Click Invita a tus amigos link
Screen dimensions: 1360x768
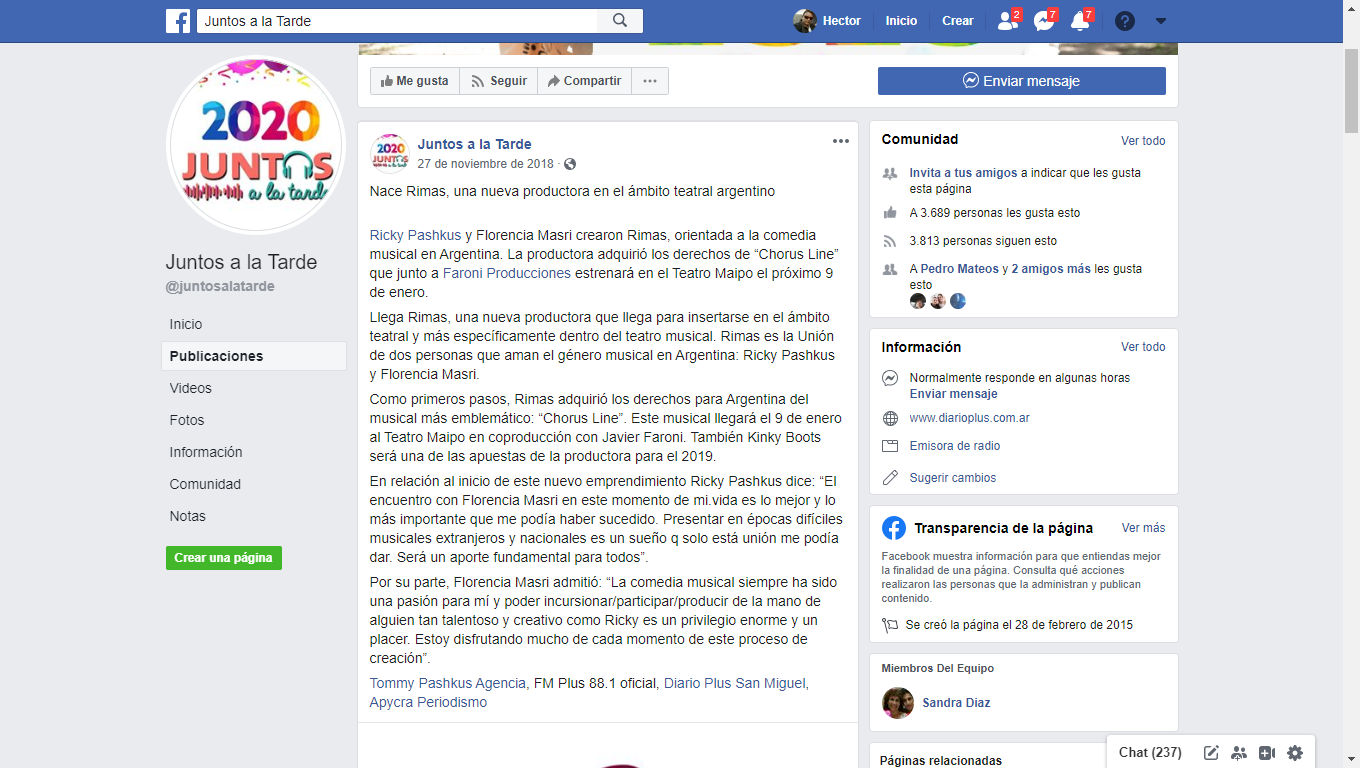[963, 173]
